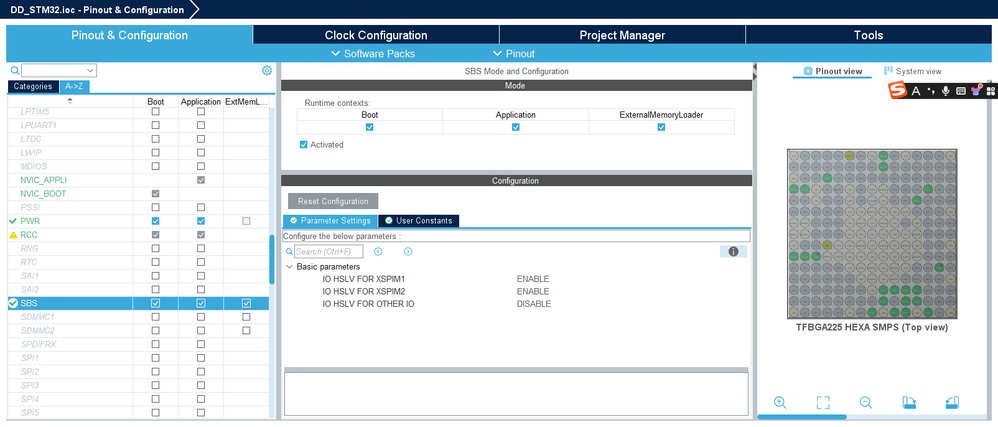Zoom out of the pinout chip view
This screenshot has width=998, height=427.
click(866, 402)
